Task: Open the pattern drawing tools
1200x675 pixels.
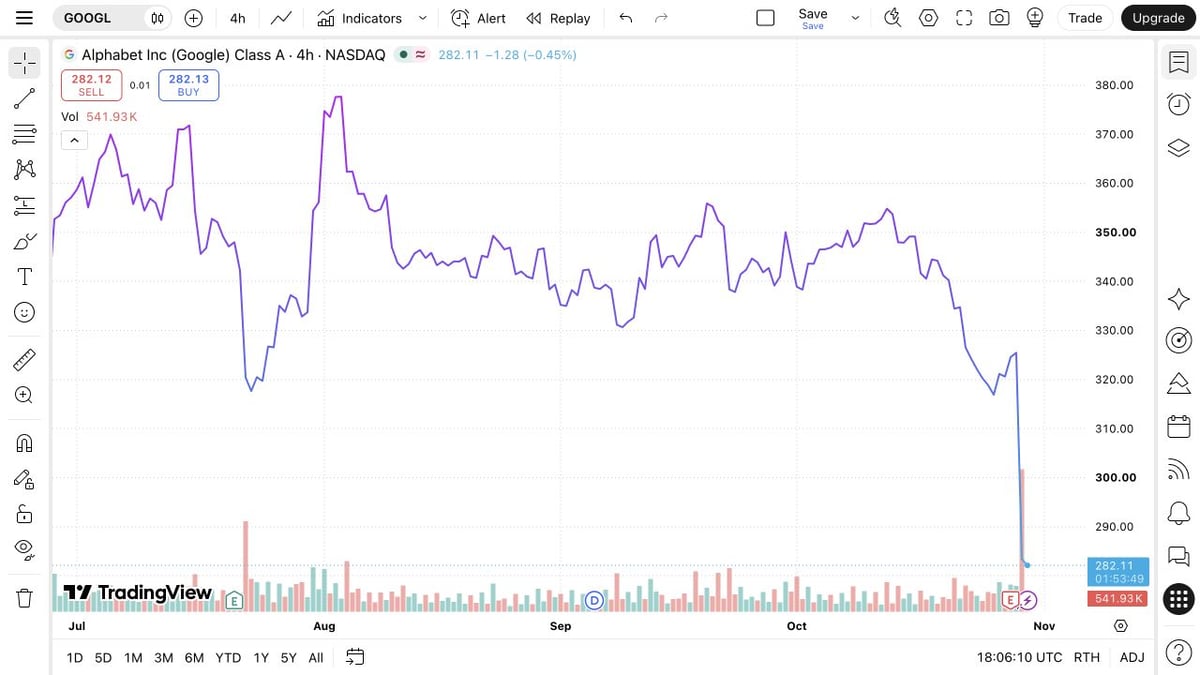Action: 24,170
